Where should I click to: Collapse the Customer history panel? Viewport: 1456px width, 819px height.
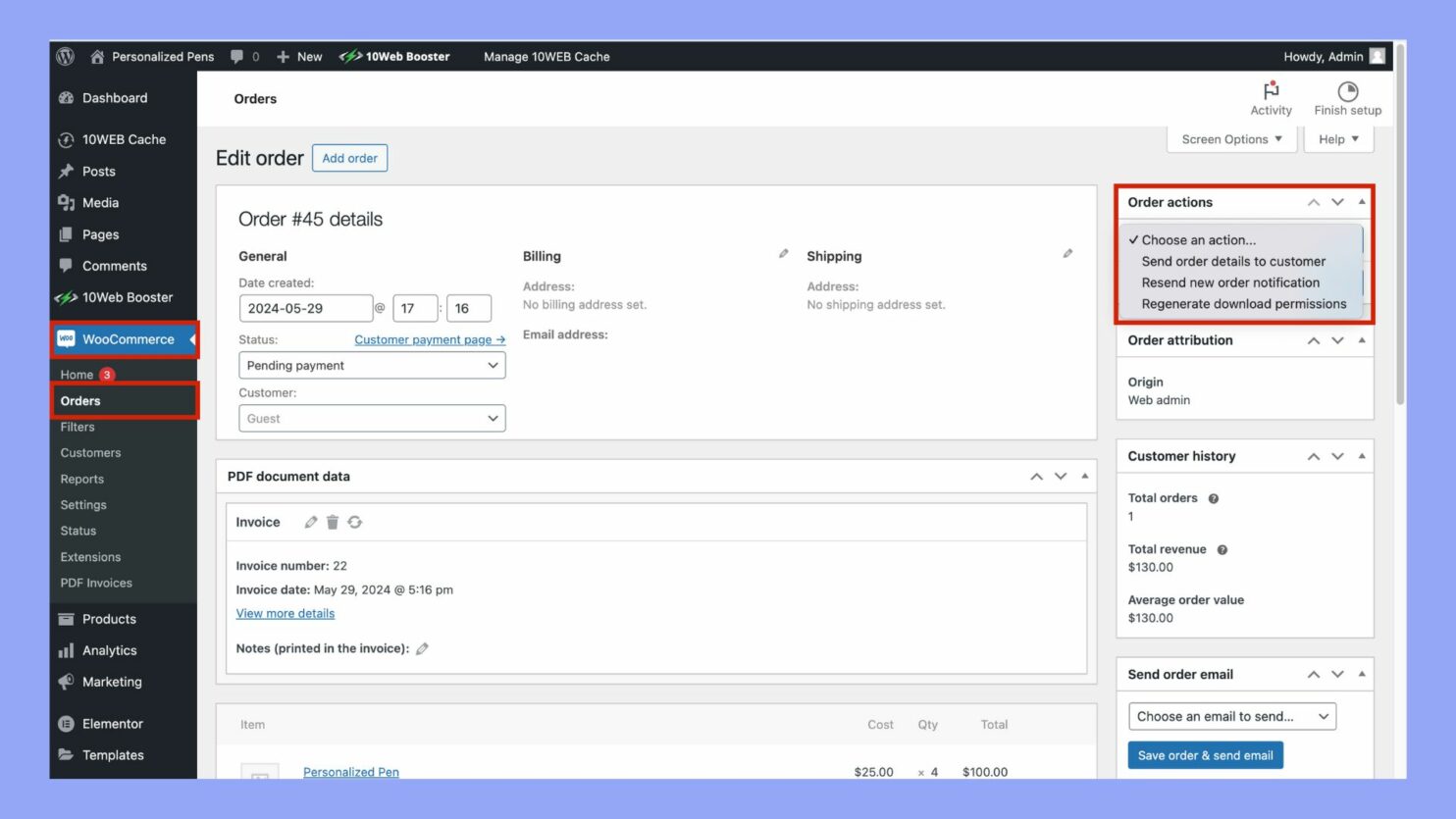pos(1361,455)
